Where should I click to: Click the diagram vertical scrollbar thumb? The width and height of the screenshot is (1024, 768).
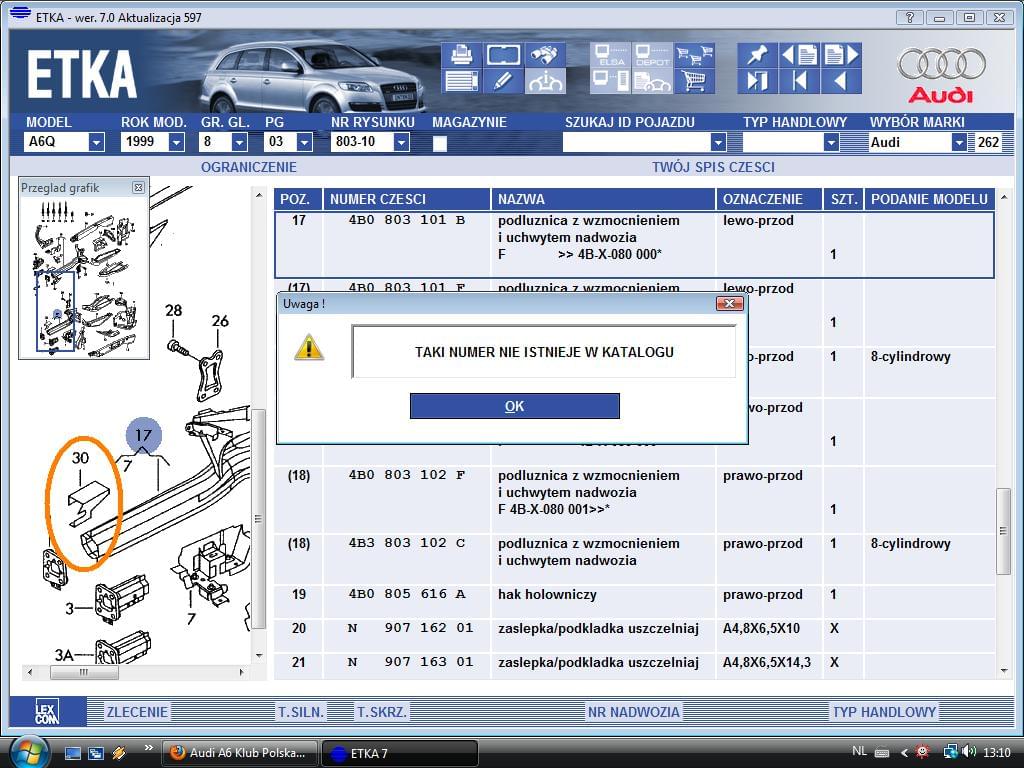click(259, 519)
